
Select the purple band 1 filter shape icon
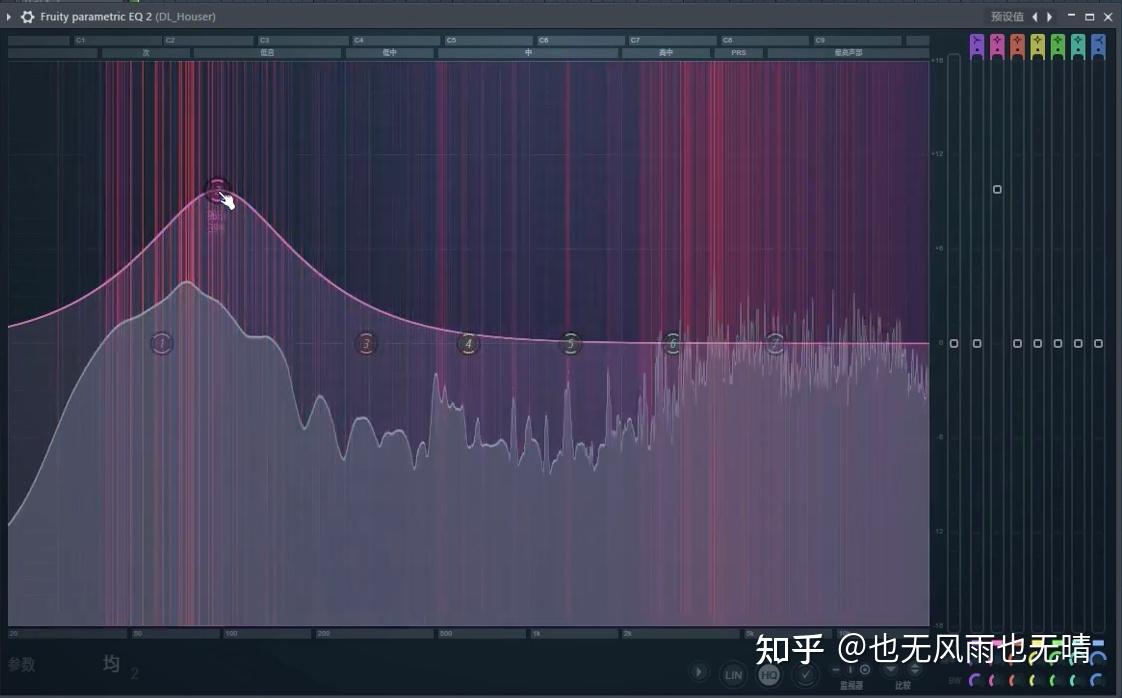[x=977, y=45]
